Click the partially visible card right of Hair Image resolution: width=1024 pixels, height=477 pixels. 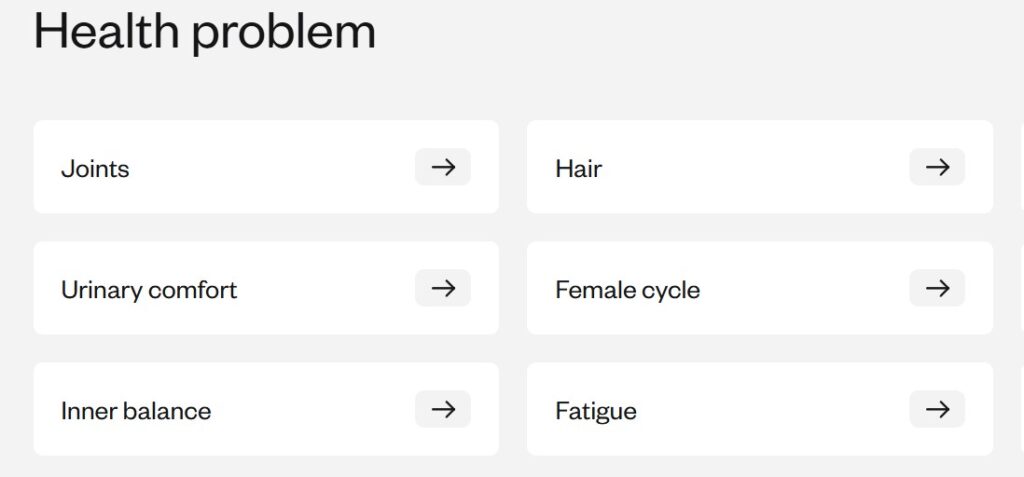pos(1021,167)
